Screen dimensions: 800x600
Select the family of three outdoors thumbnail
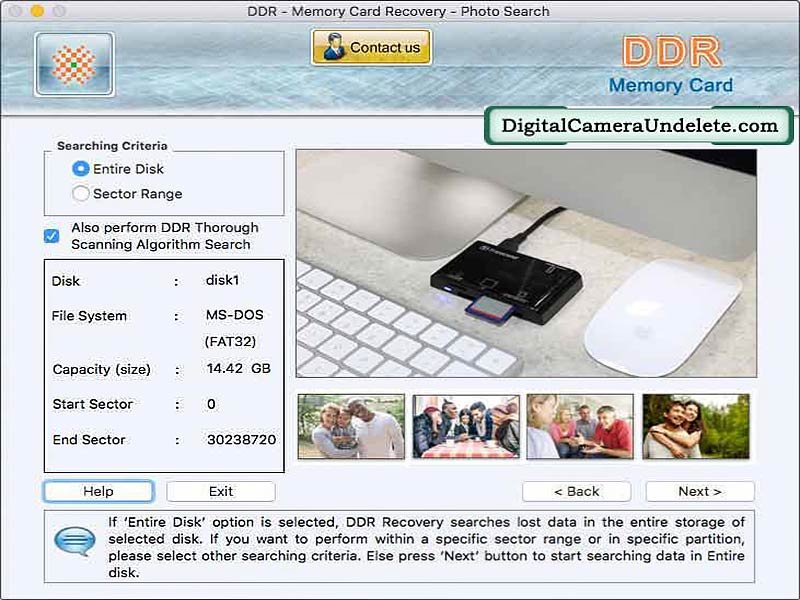point(351,427)
